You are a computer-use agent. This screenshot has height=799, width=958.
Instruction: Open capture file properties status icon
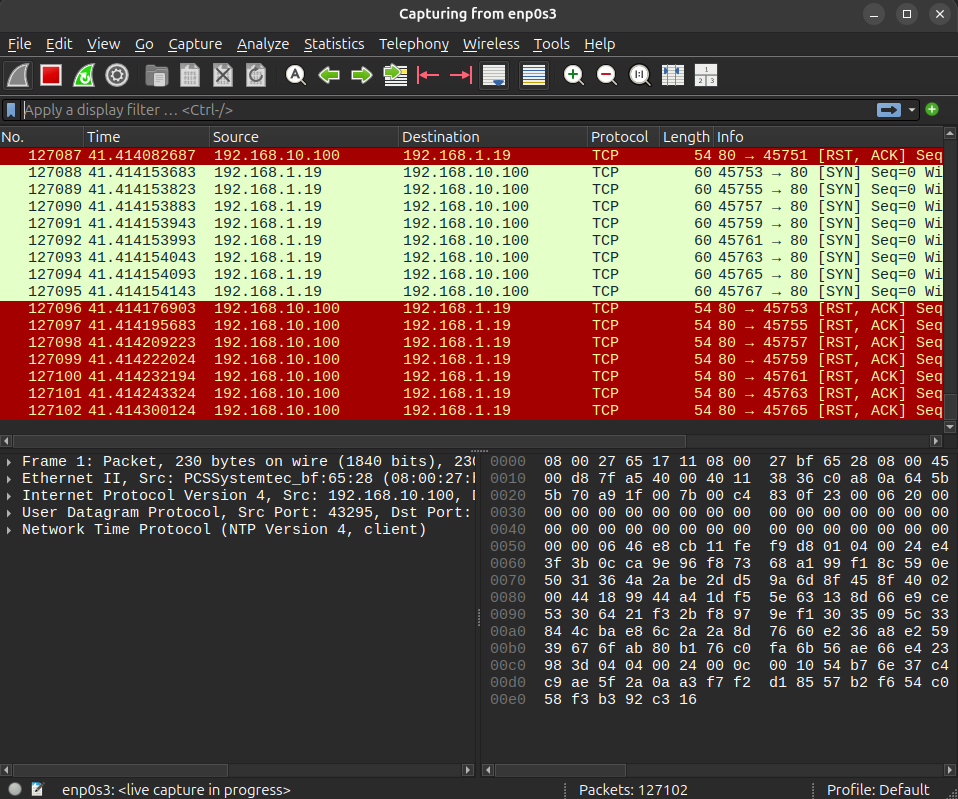point(37,789)
